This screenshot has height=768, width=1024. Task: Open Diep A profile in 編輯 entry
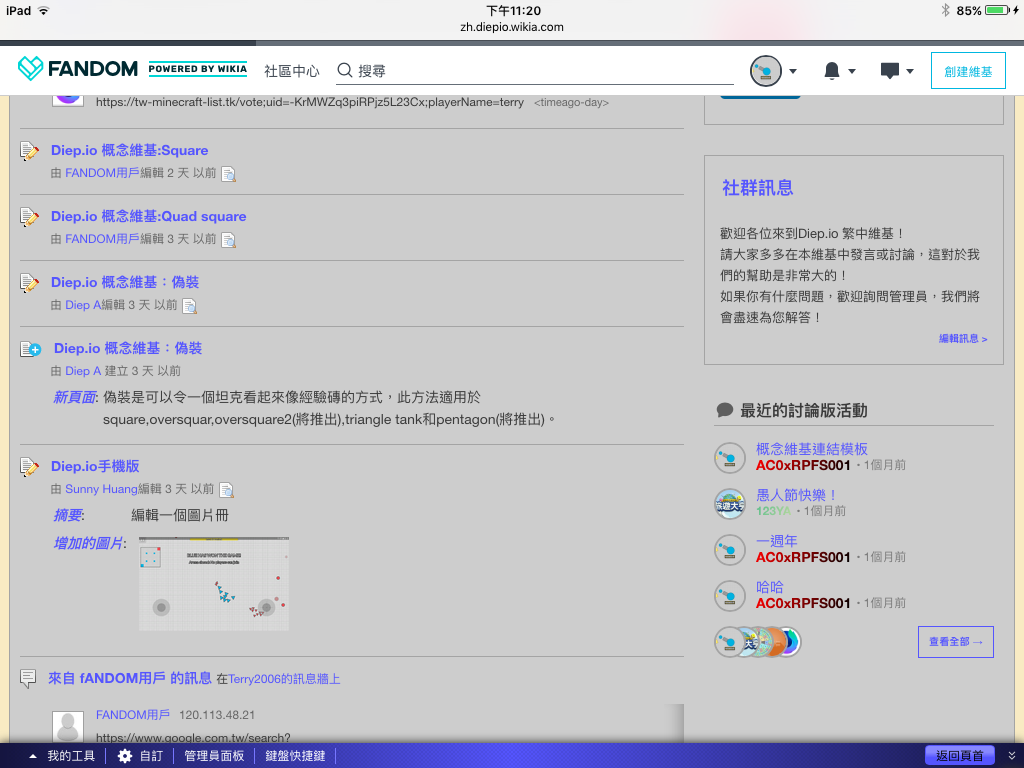click(x=83, y=305)
